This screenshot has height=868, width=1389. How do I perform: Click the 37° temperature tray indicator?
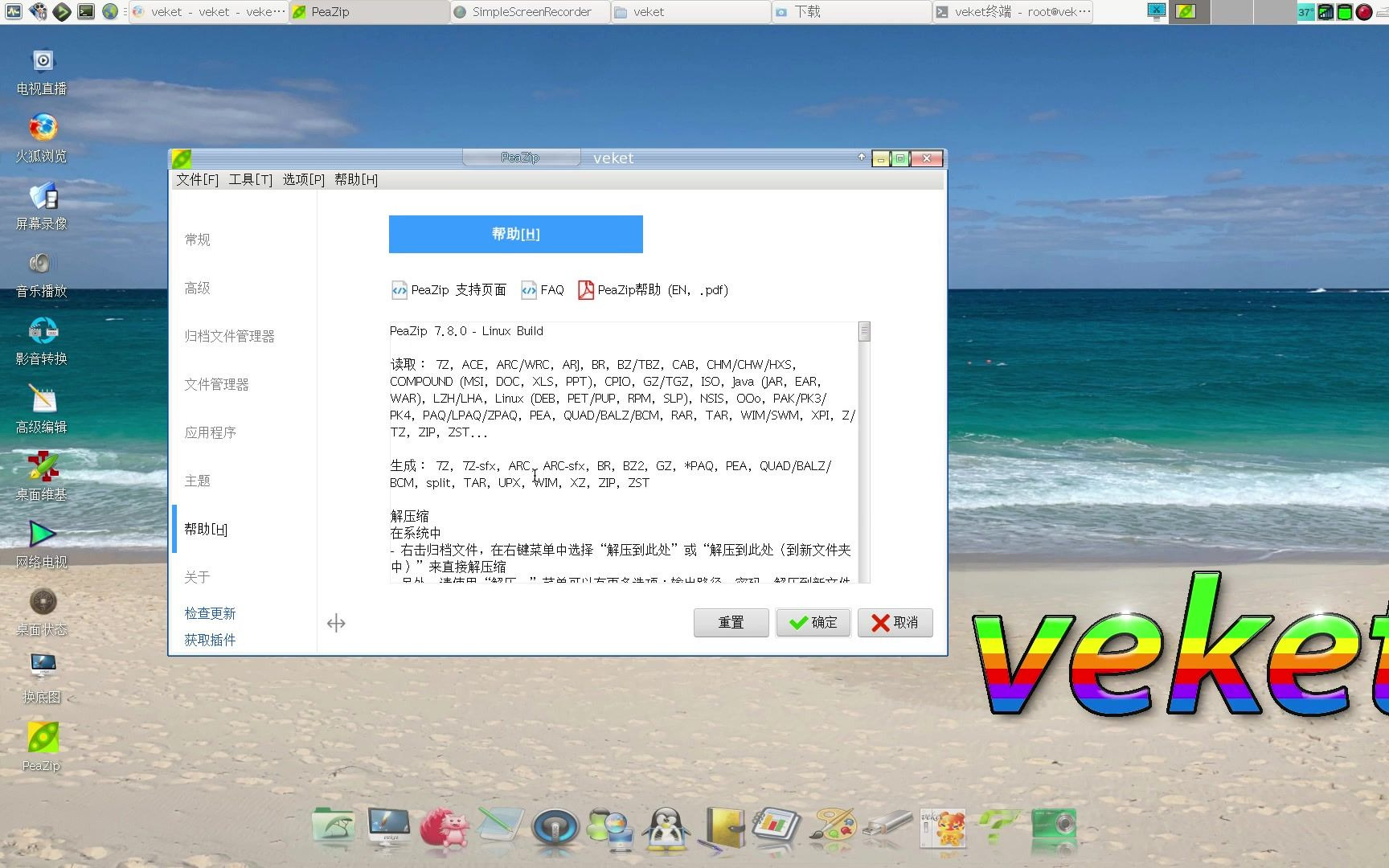click(x=1305, y=12)
